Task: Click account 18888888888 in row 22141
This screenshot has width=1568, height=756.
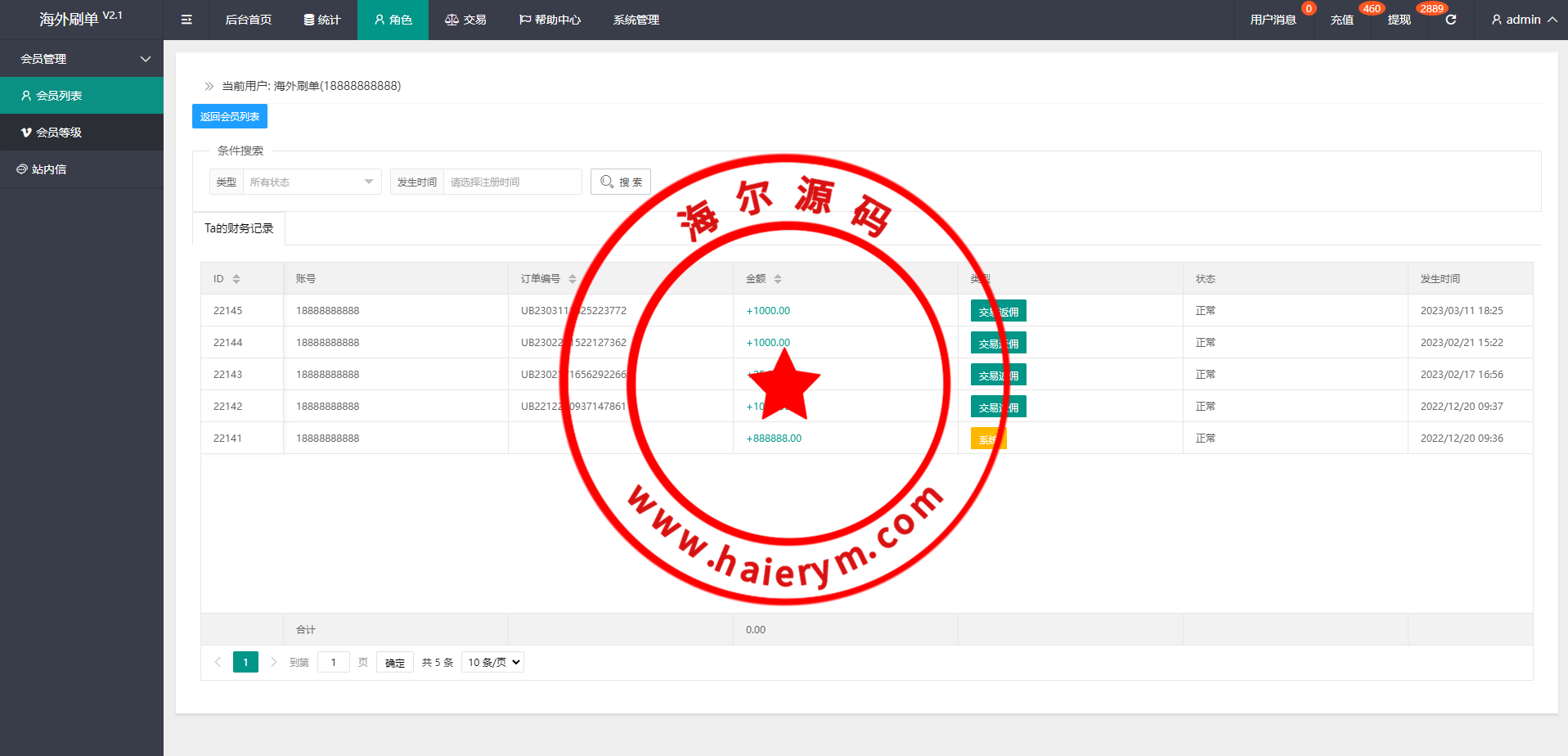Action: coord(328,439)
